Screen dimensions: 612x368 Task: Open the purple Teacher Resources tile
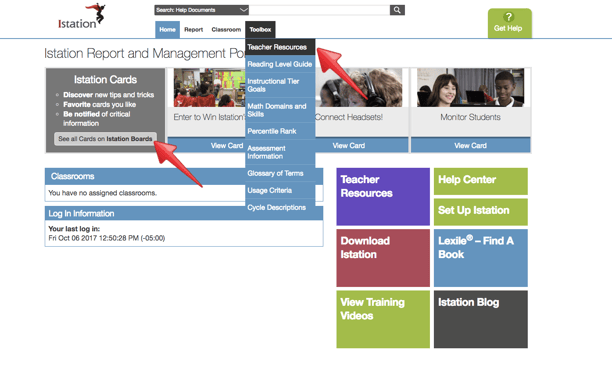click(383, 197)
